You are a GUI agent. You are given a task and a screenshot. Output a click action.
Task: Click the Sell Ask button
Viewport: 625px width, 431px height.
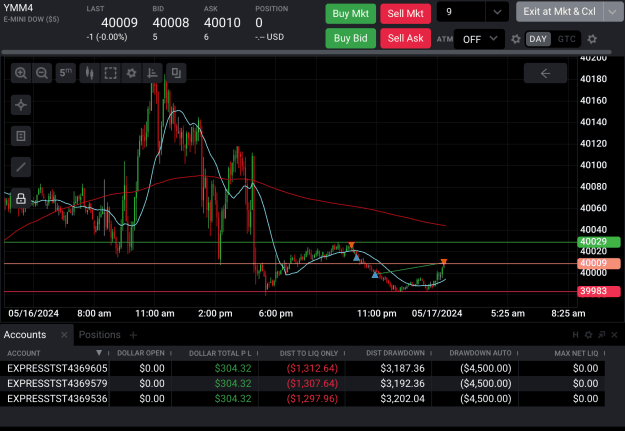pos(405,38)
